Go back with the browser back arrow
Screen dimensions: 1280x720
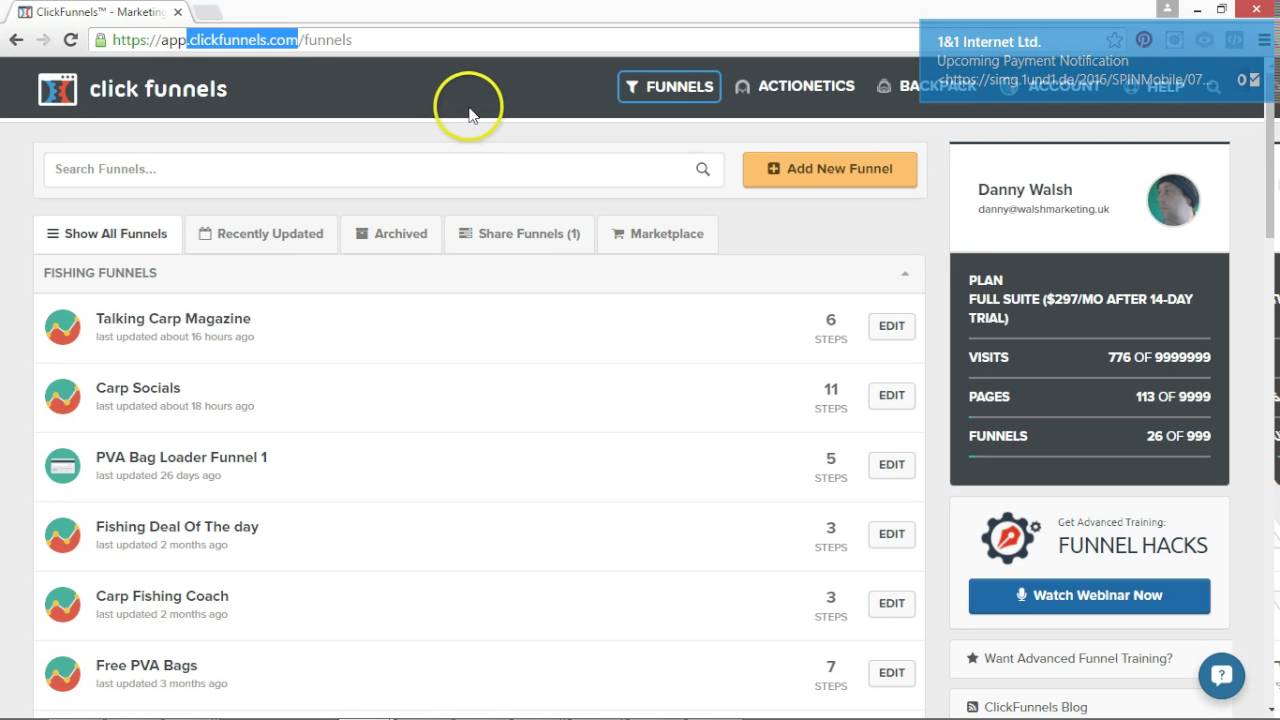16,40
